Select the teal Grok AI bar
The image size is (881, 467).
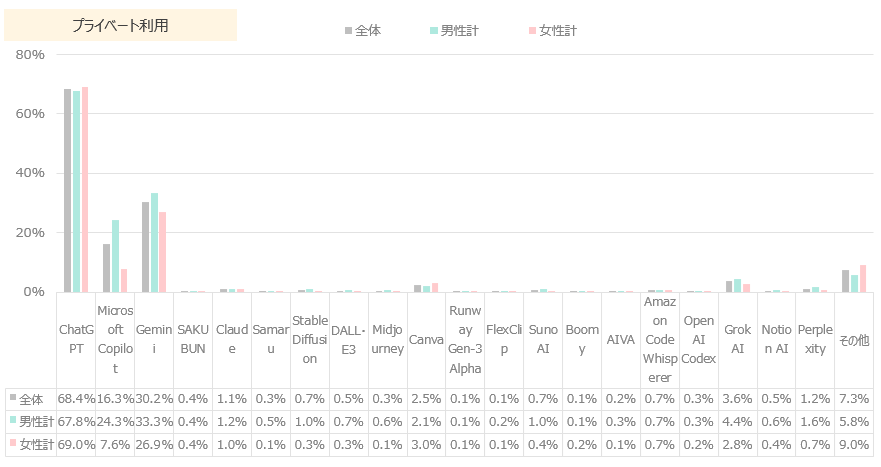737,285
